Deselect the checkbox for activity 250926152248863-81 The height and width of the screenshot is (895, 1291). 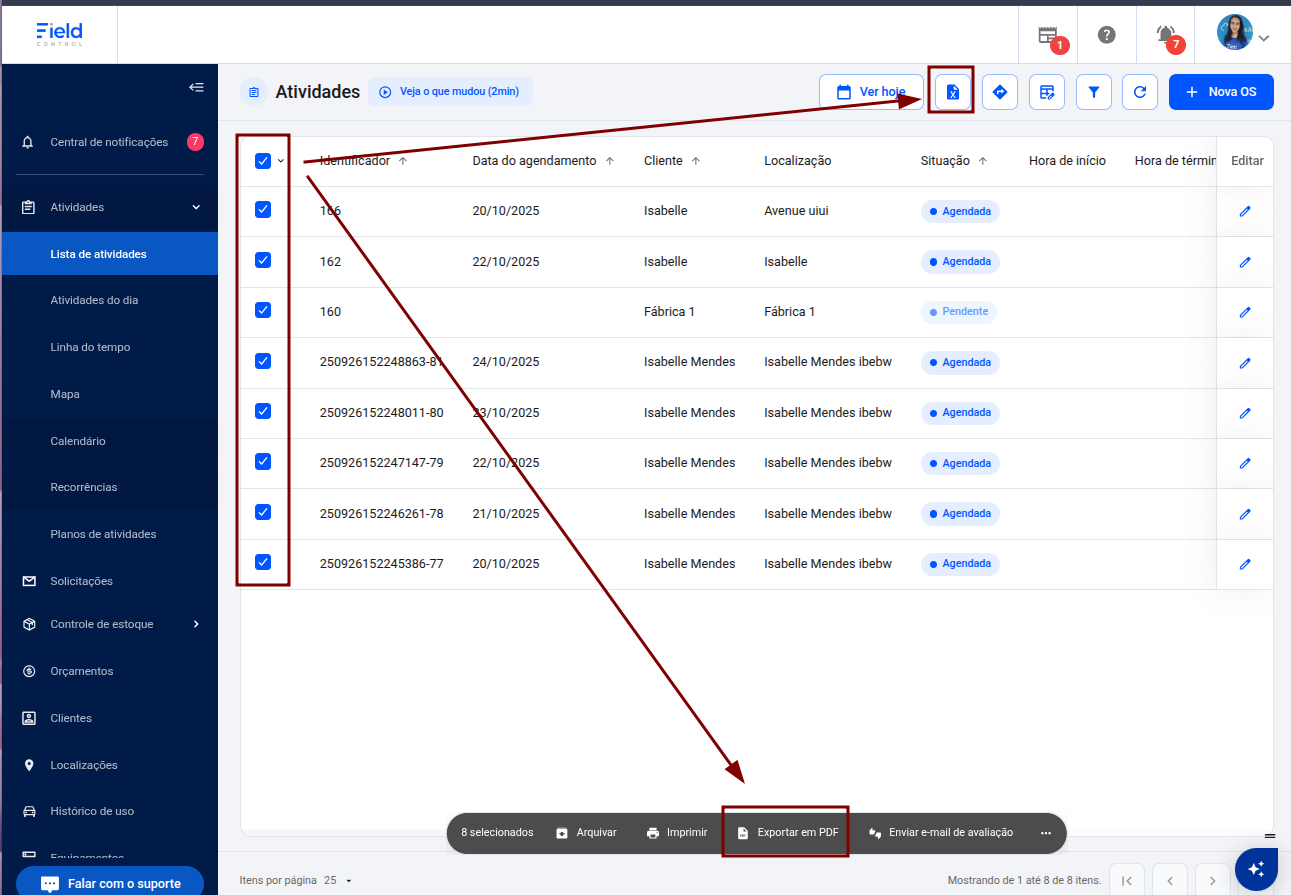(x=263, y=361)
